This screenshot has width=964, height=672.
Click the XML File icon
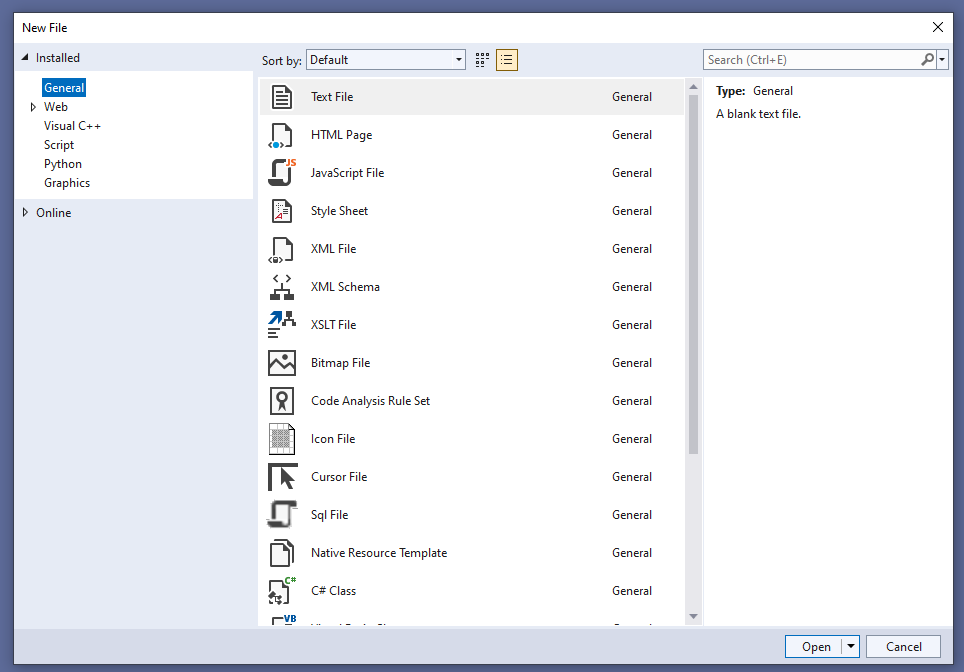(x=281, y=250)
